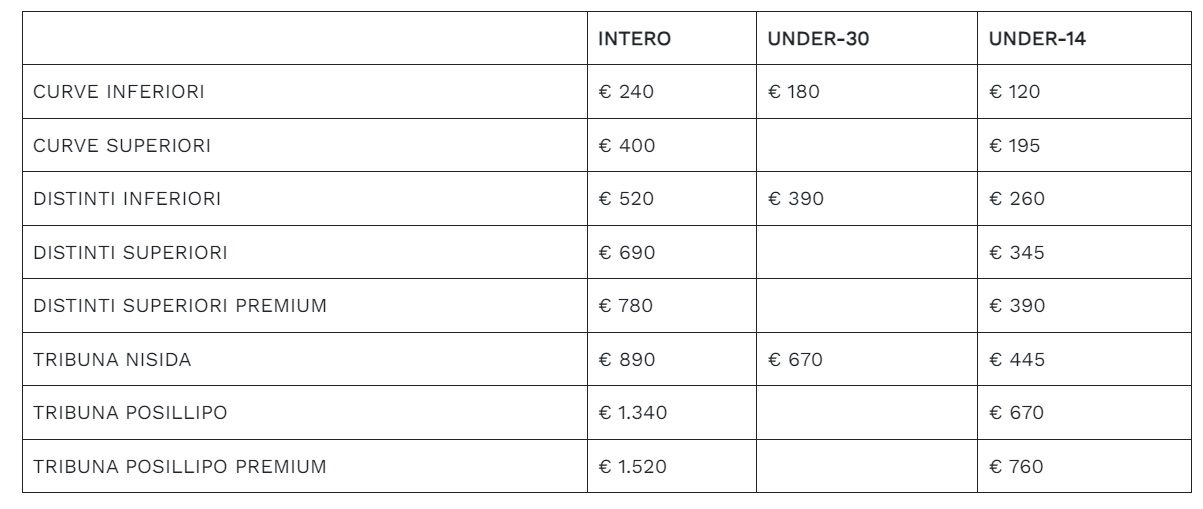Select the TRIBUNA NISIDA row label

[x=112, y=360]
